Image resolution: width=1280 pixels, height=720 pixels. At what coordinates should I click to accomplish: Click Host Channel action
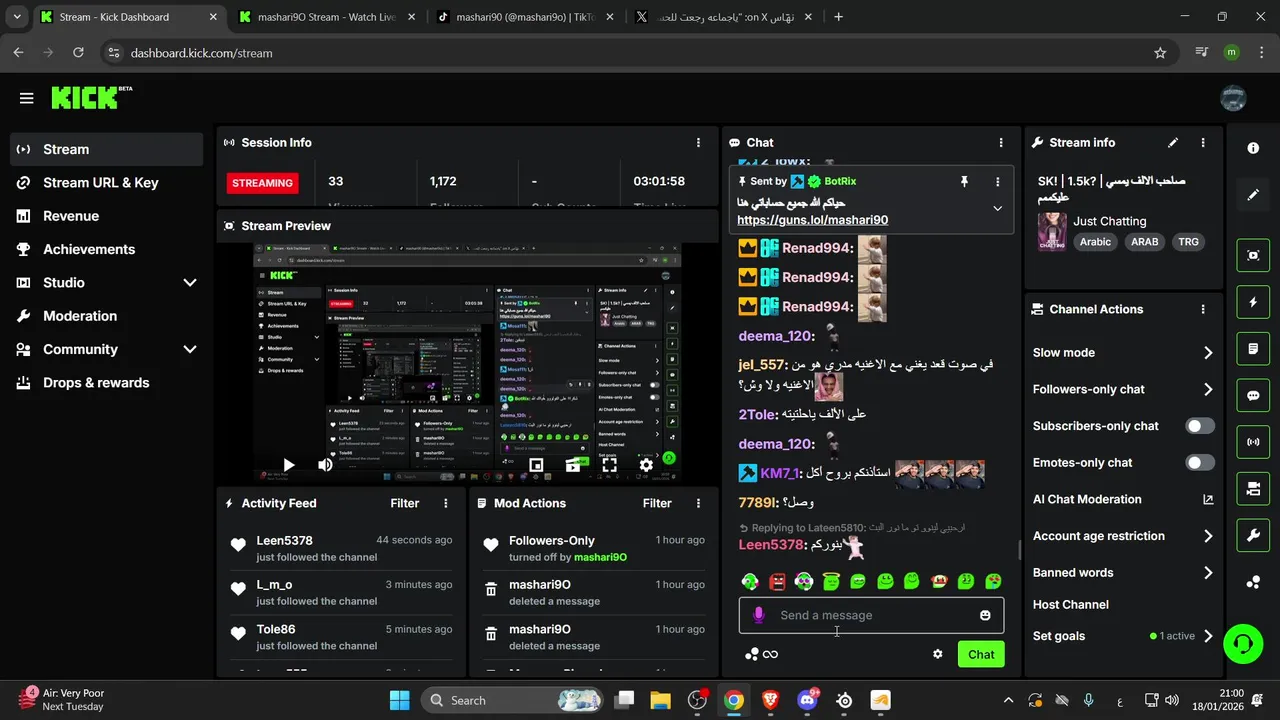1071,605
